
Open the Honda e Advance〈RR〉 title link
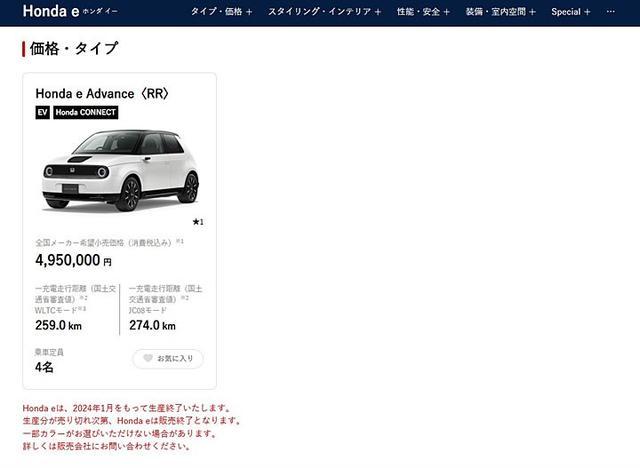(x=102, y=93)
